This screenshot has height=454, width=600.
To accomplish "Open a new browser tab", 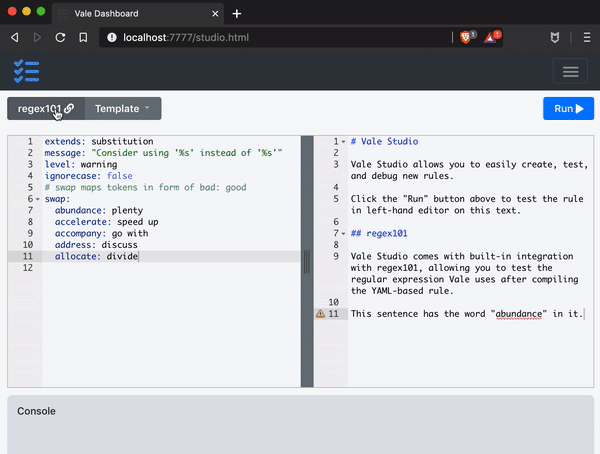I will coord(236,14).
